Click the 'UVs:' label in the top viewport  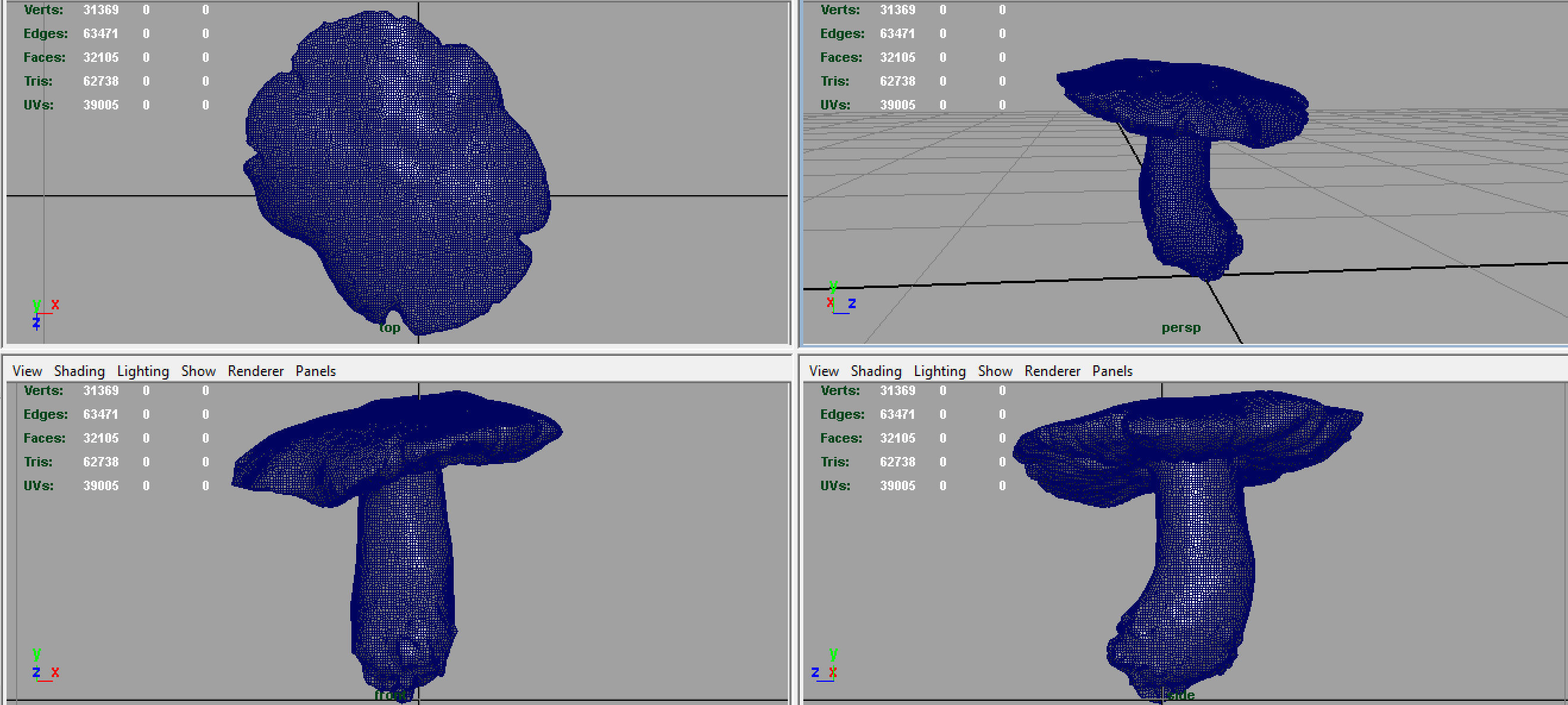pos(38,105)
